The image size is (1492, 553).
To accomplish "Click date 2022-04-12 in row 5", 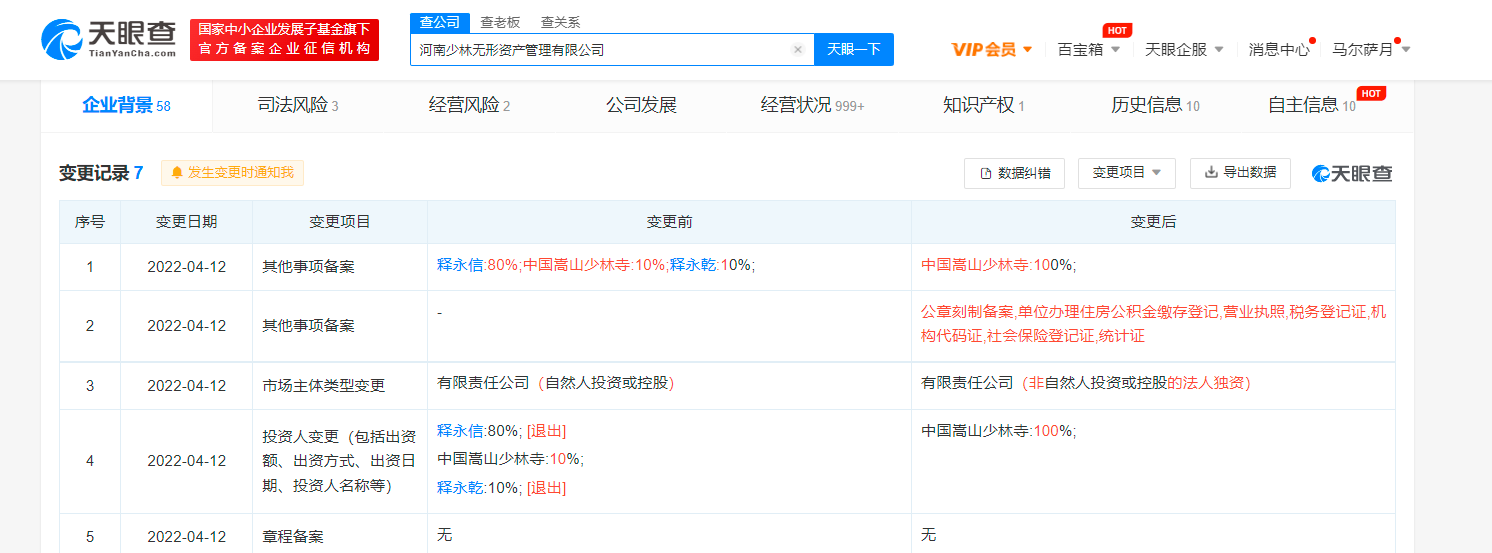I will click(x=186, y=537).
